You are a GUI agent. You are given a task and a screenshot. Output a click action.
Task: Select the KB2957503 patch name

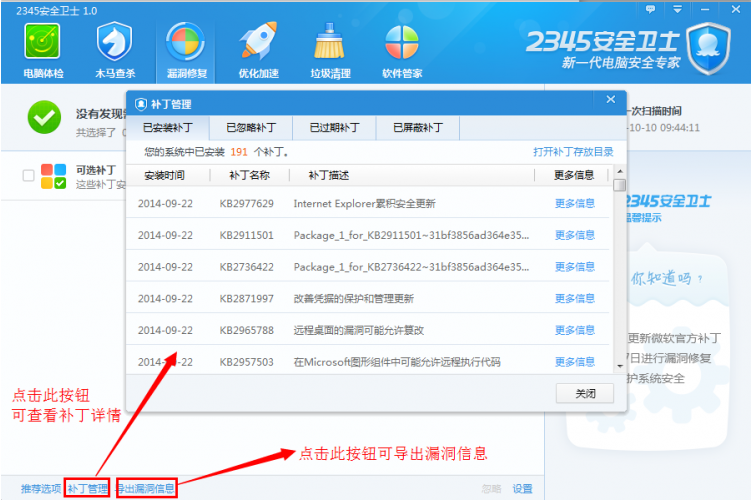[247, 362]
